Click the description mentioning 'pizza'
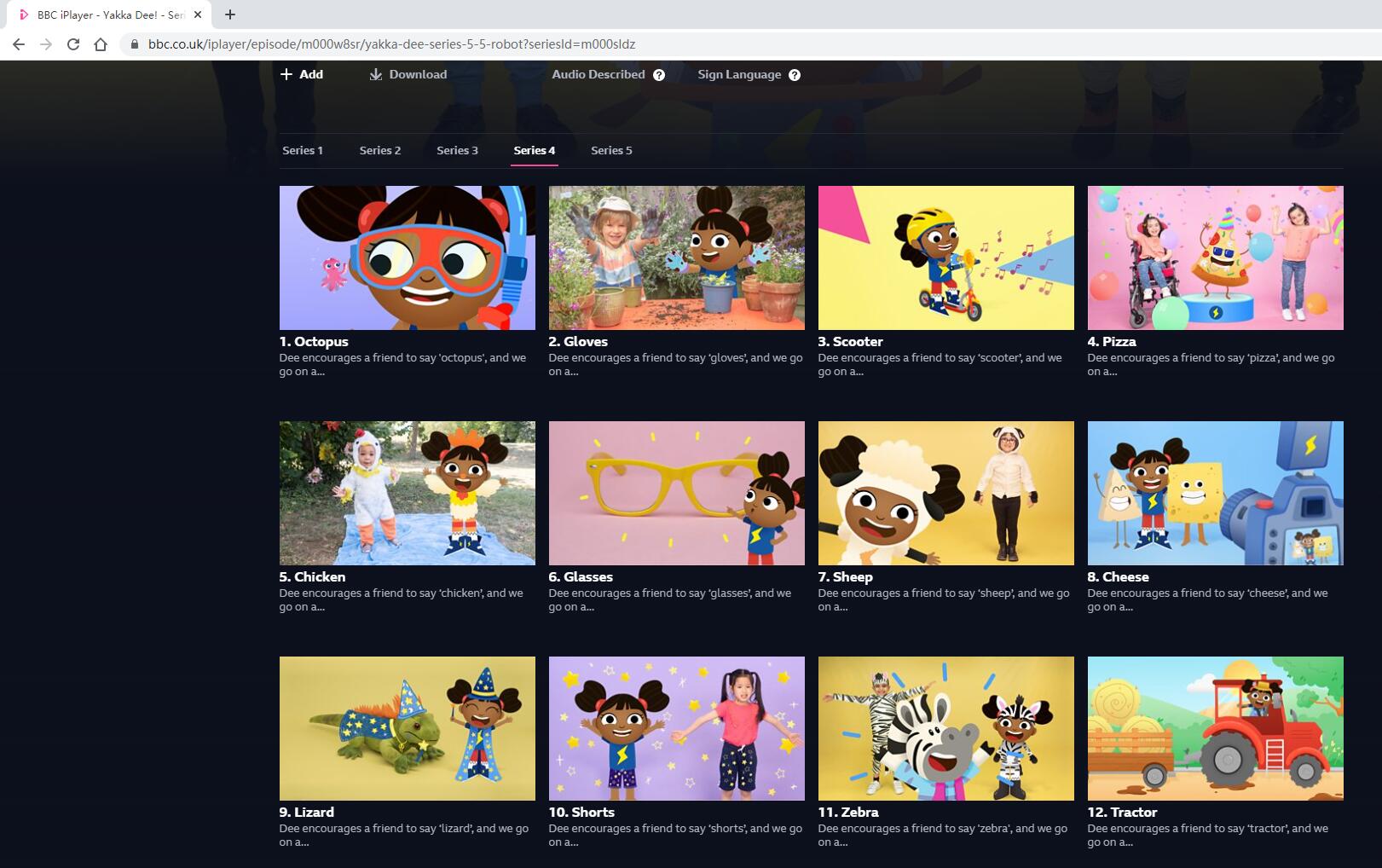Screen dimensions: 1382x868 1211,364
